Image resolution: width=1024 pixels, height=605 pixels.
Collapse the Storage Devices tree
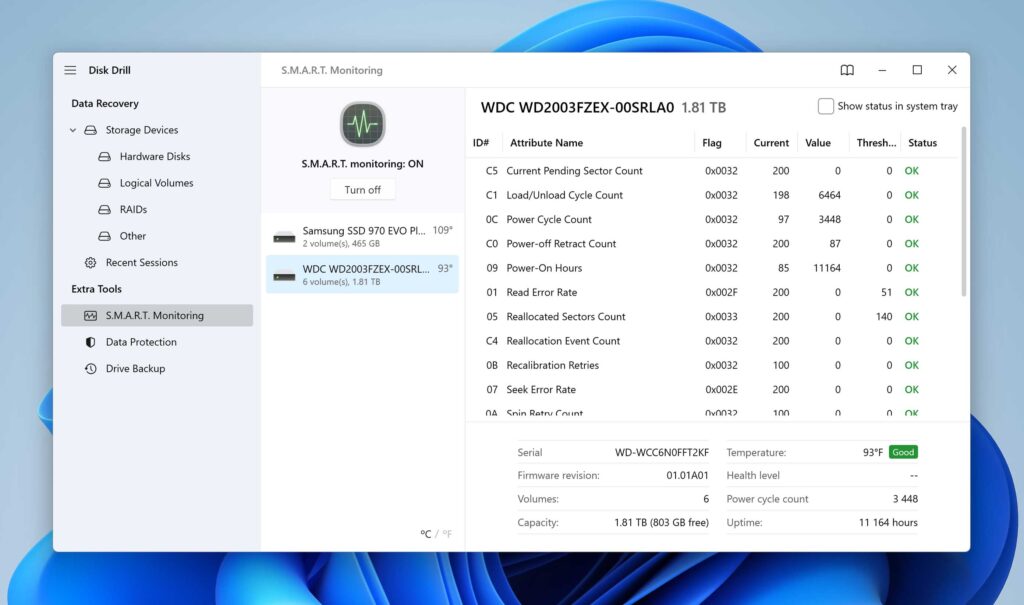[72, 129]
